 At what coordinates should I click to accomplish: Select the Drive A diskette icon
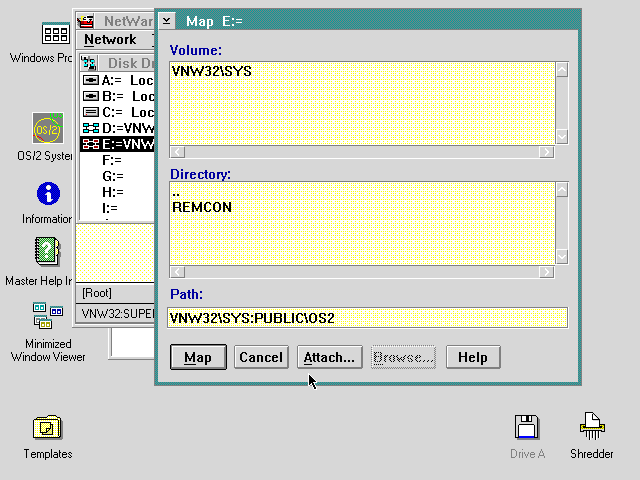pos(527,427)
